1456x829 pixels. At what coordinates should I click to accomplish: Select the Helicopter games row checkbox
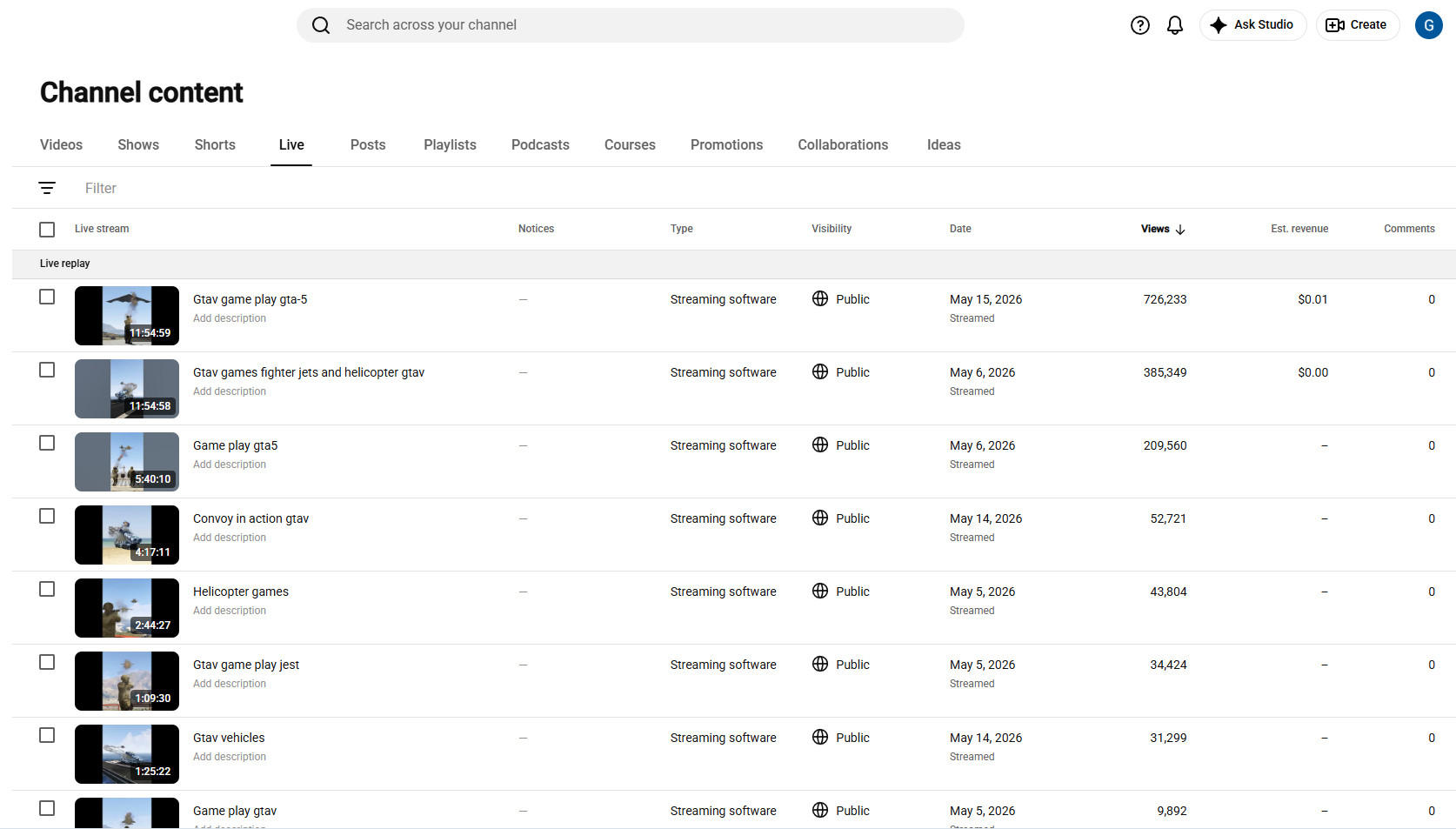(47, 589)
